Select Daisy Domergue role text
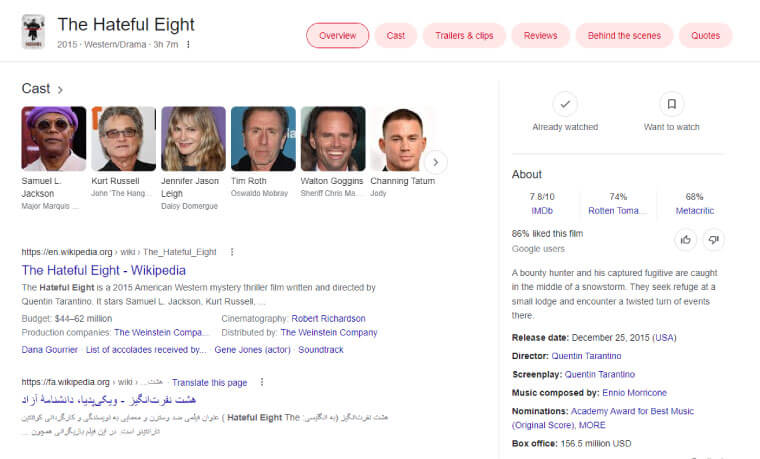Viewport: 760px width, 459px height. pyautogui.click(x=189, y=206)
